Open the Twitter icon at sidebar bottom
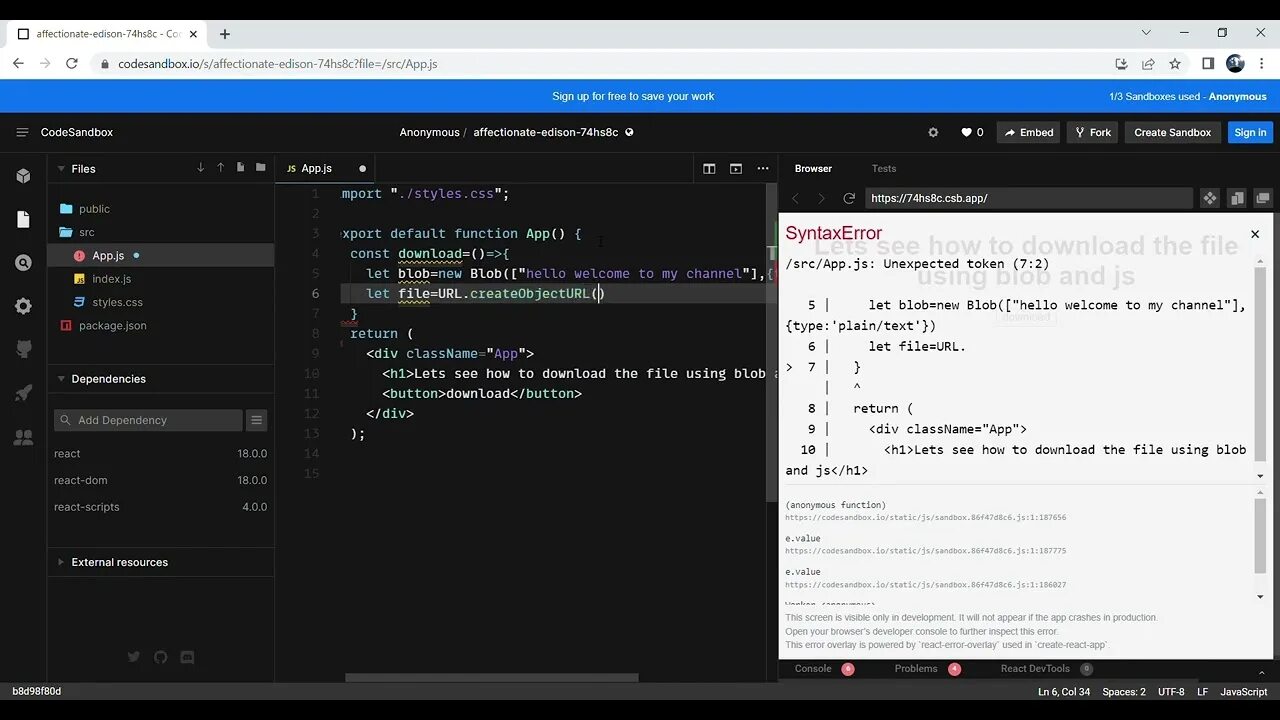Image resolution: width=1280 pixels, height=720 pixels. point(134,657)
